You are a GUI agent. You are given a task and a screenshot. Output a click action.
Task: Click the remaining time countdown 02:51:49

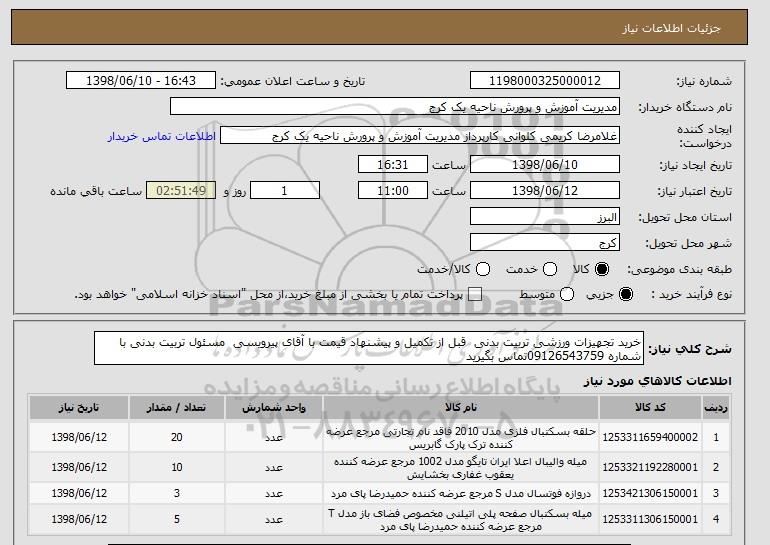tap(181, 191)
